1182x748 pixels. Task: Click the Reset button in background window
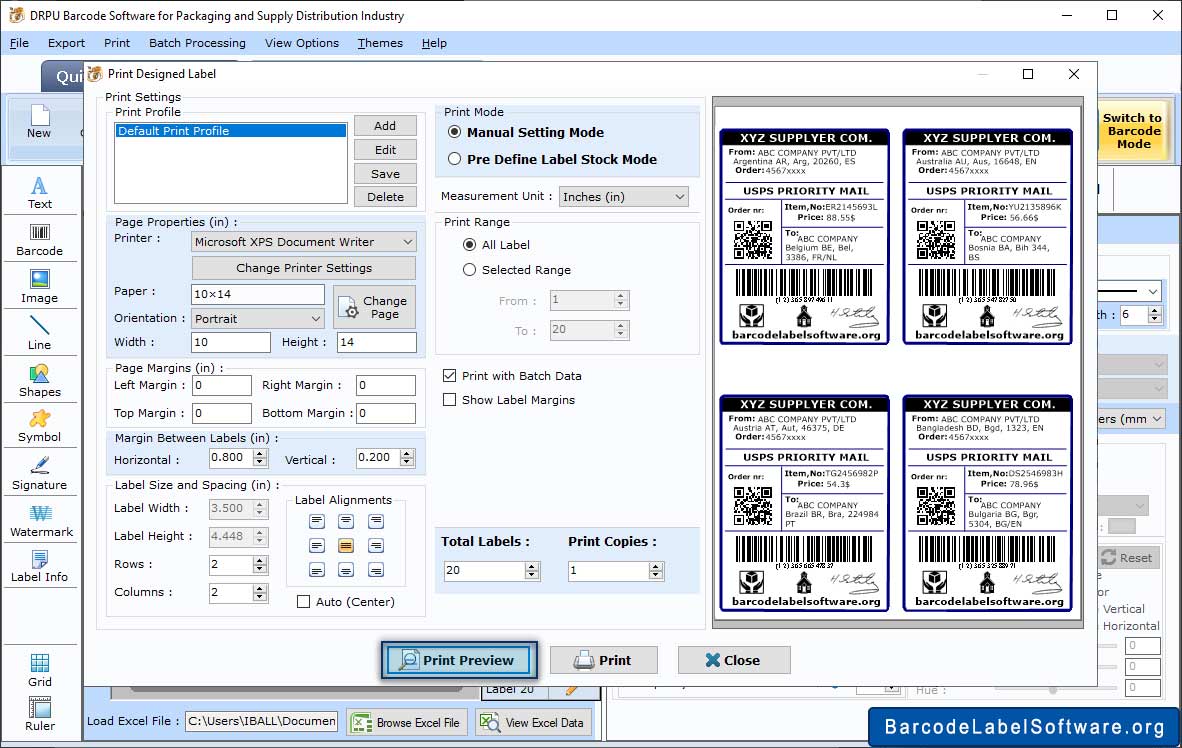pyautogui.click(x=1127, y=558)
